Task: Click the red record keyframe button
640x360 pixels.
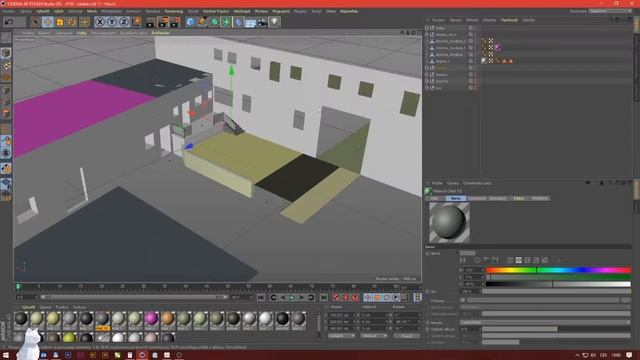Action: [336, 298]
